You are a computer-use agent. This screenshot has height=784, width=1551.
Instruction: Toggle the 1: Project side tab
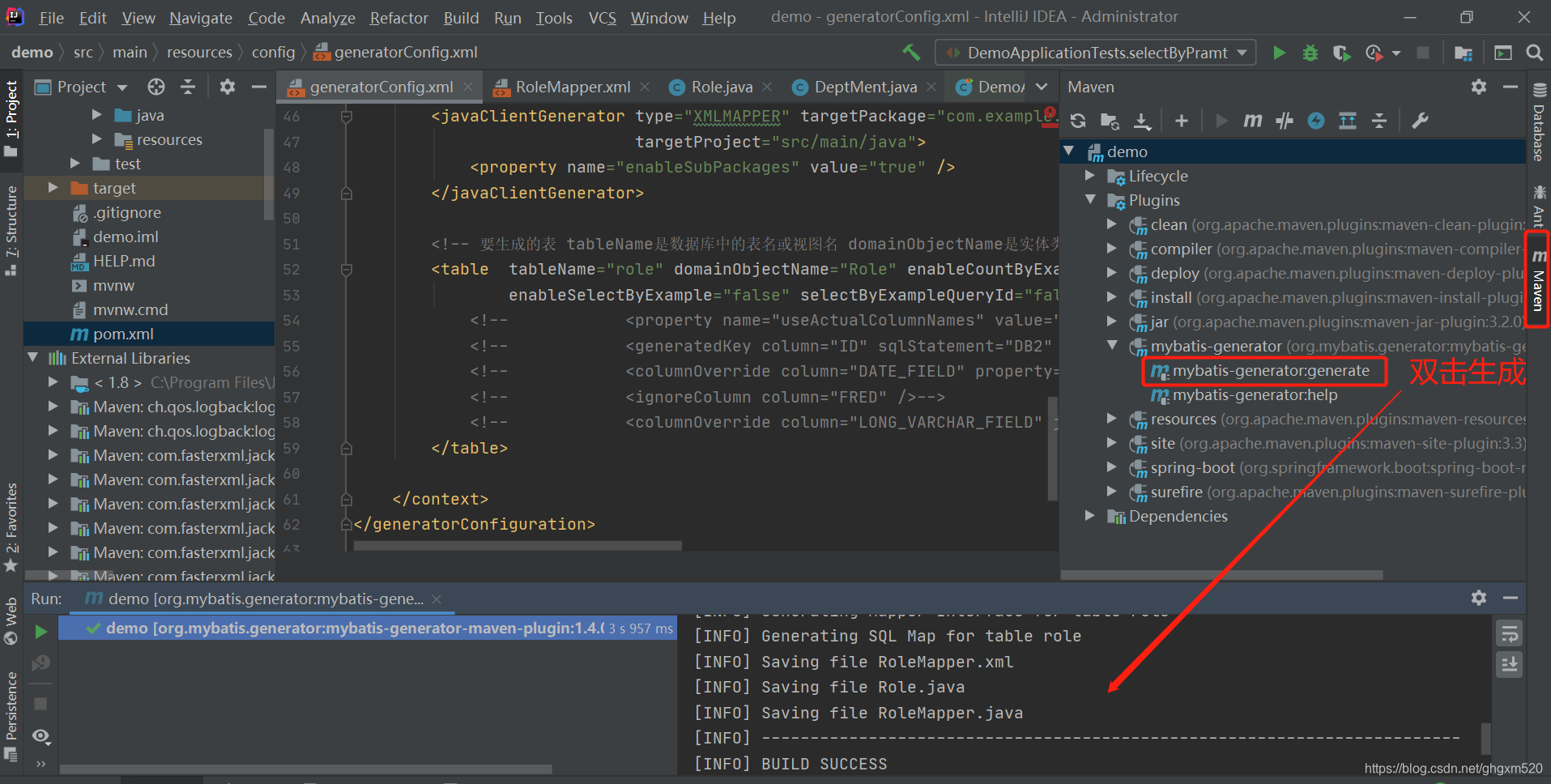pos(11,118)
